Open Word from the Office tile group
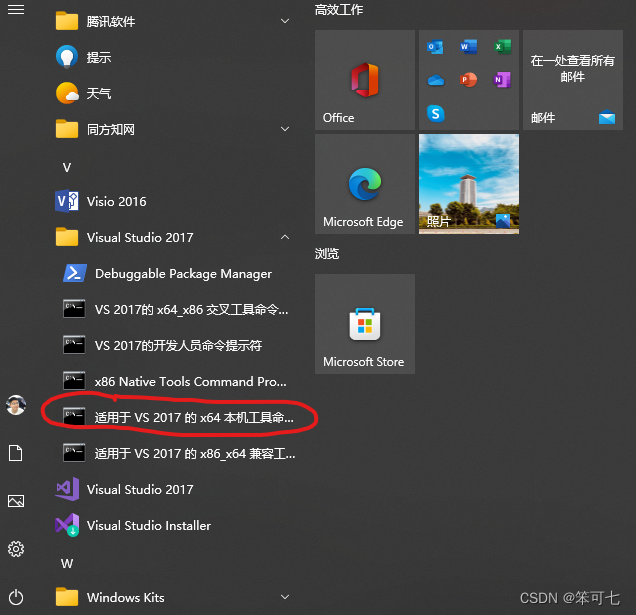Image resolution: width=636 pixels, height=615 pixels. click(468, 47)
